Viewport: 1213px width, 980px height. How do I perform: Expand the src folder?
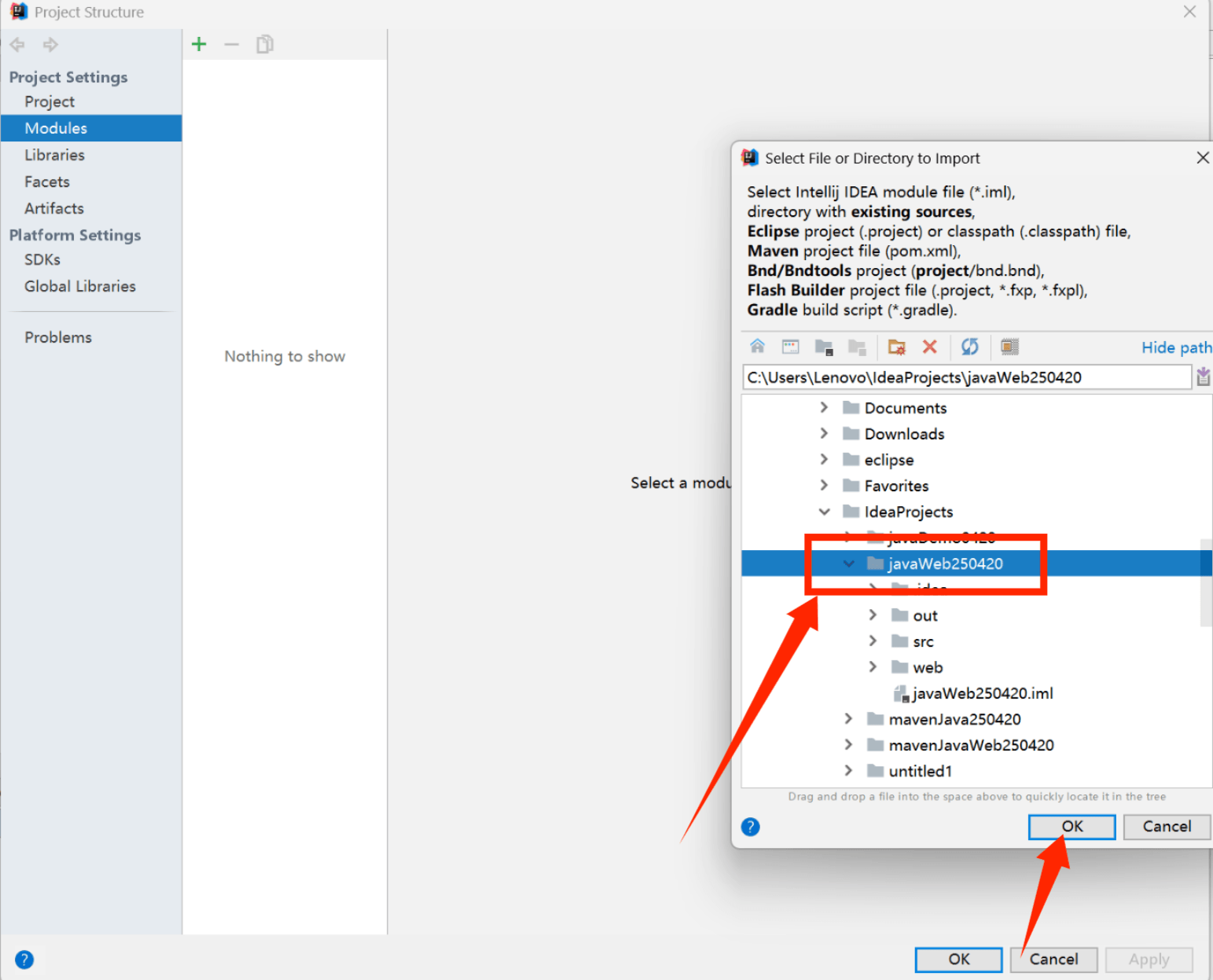[x=873, y=640]
